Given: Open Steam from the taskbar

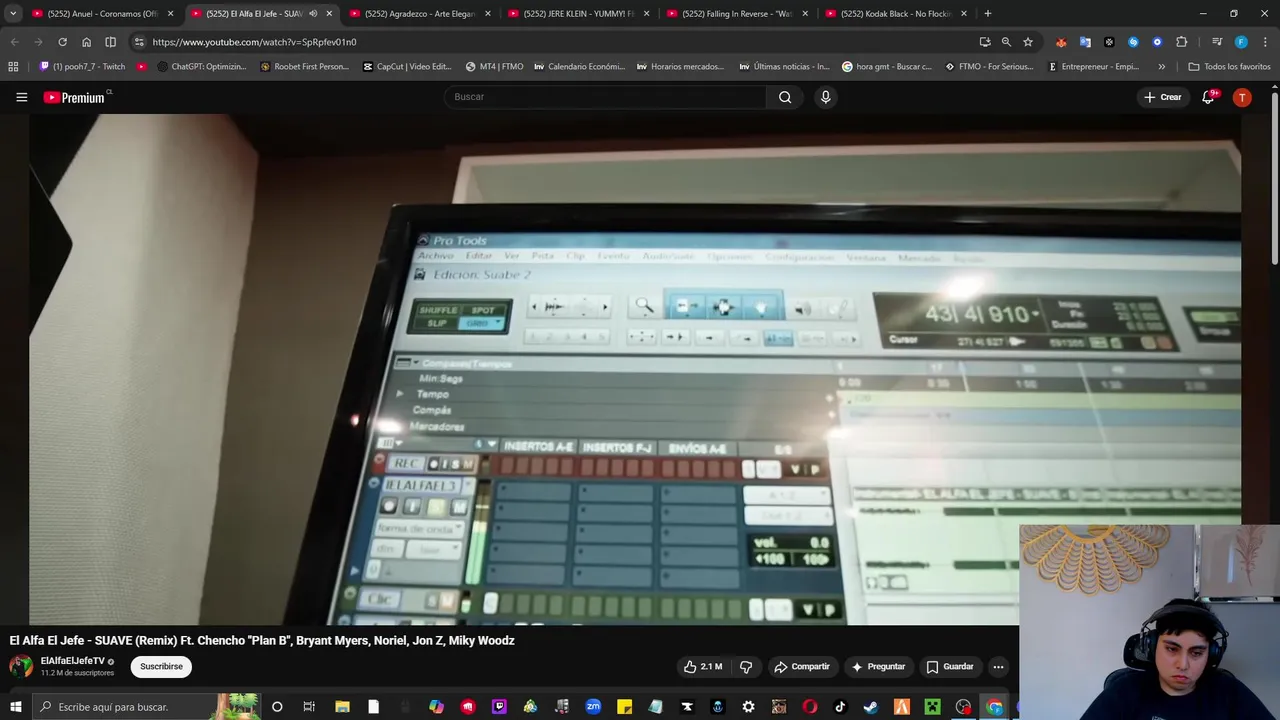Looking at the screenshot, I should 870,707.
